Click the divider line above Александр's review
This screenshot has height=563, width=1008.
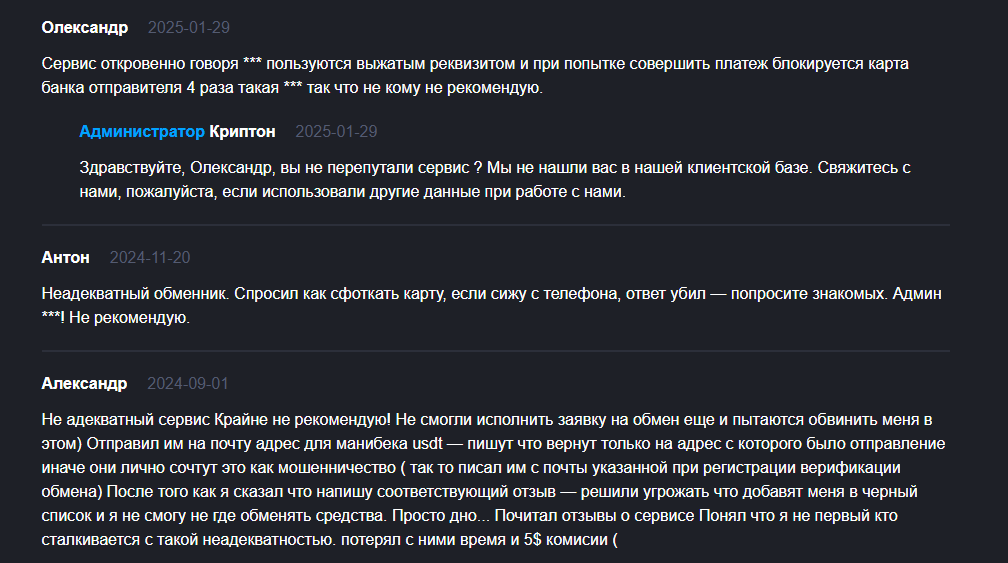coord(496,351)
